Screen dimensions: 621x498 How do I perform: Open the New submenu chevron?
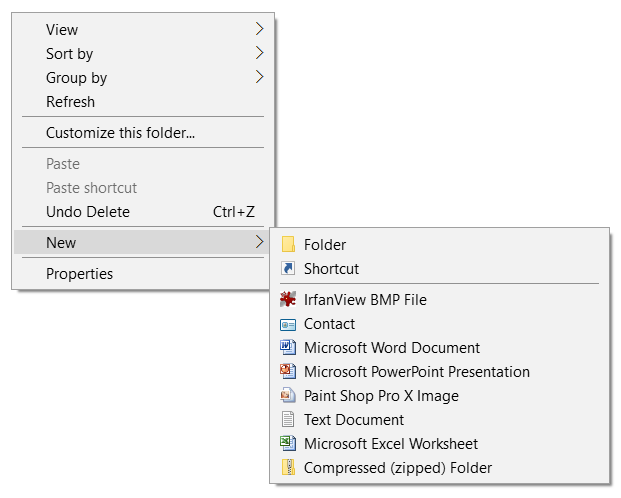pyautogui.click(x=259, y=242)
